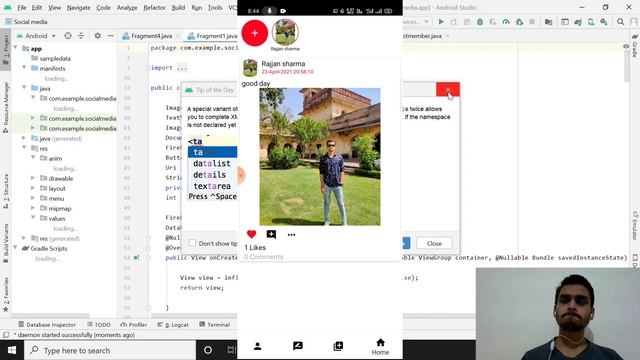This screenshot has width=640, height=360.
Task: Tap the add-post icon in bottom nav
Action: click(338, 346)
